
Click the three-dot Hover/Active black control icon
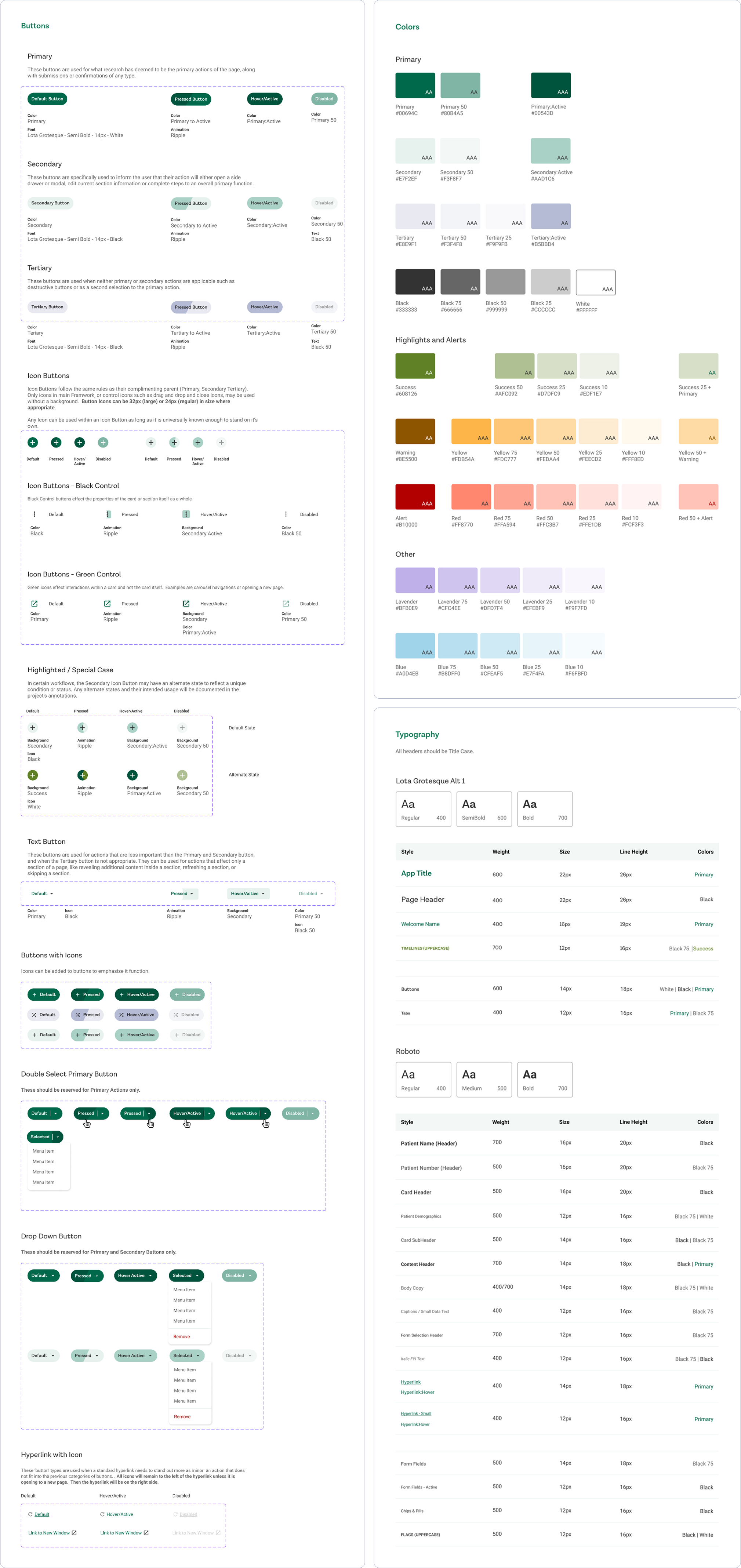point(186,514)
